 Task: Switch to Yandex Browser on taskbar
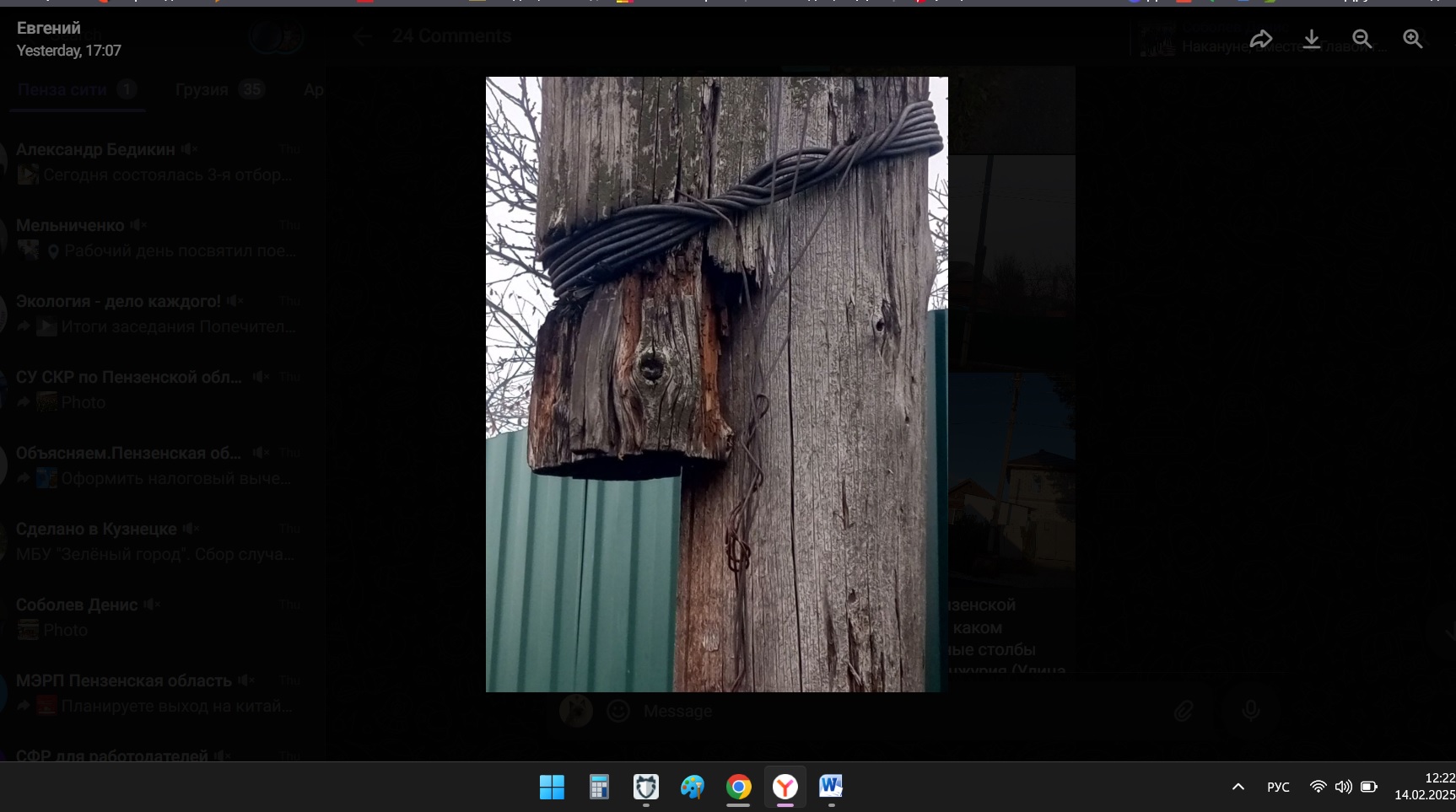[x=785, y=787]
